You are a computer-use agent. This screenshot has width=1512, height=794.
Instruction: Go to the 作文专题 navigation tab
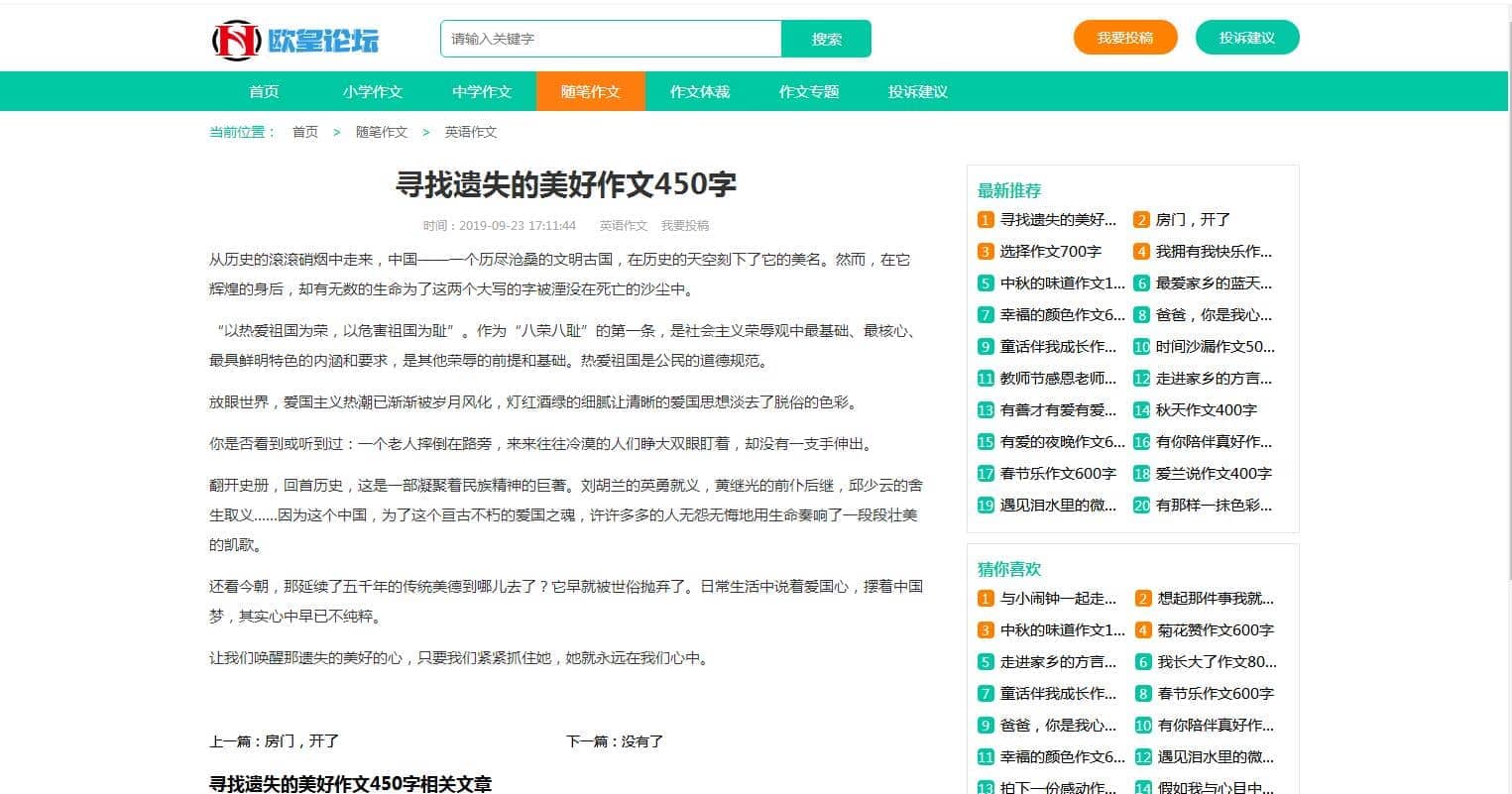(x=809, y=91)
